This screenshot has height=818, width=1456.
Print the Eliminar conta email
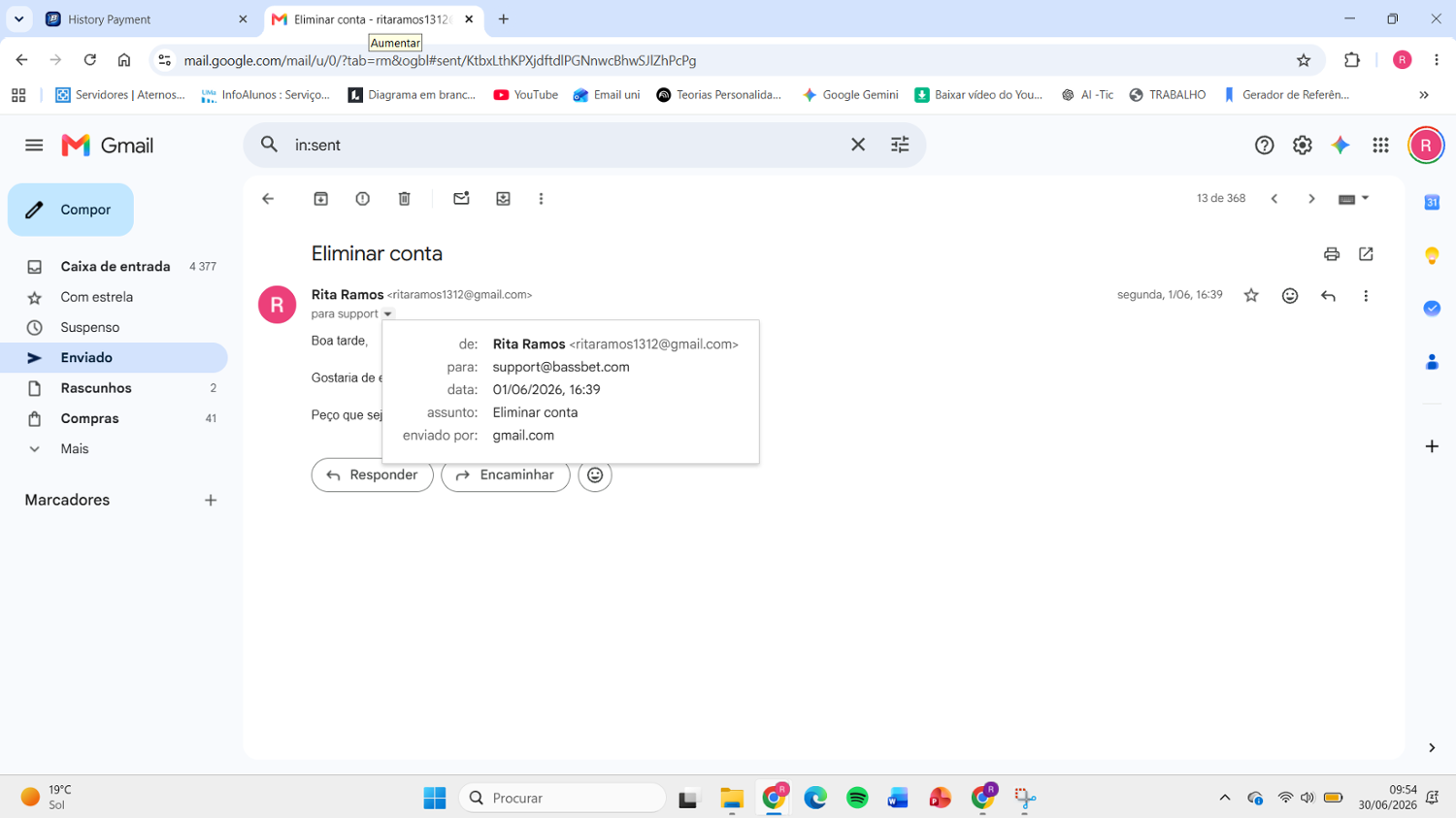point(1332,254)
